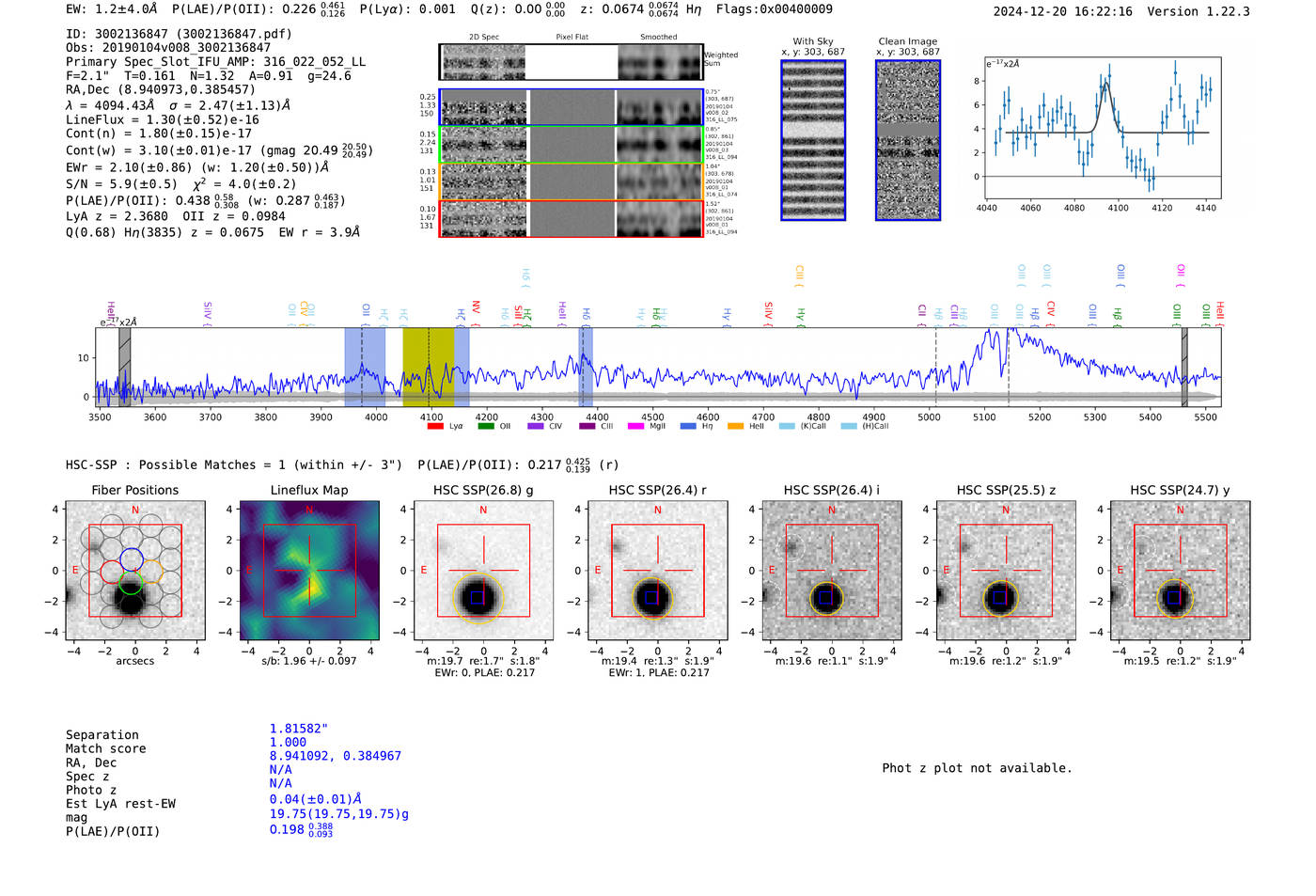Screen dimensions: 1316x896
Task: Click the blue shaded band near 4375
Action: (x=586, y=367)
